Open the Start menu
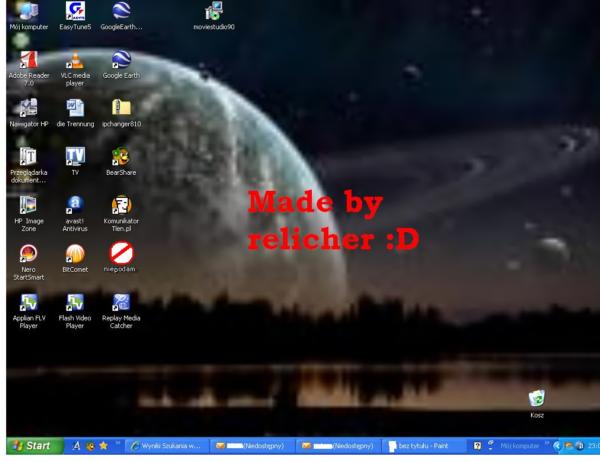The image size is (600, 462). tap(35, 446)
